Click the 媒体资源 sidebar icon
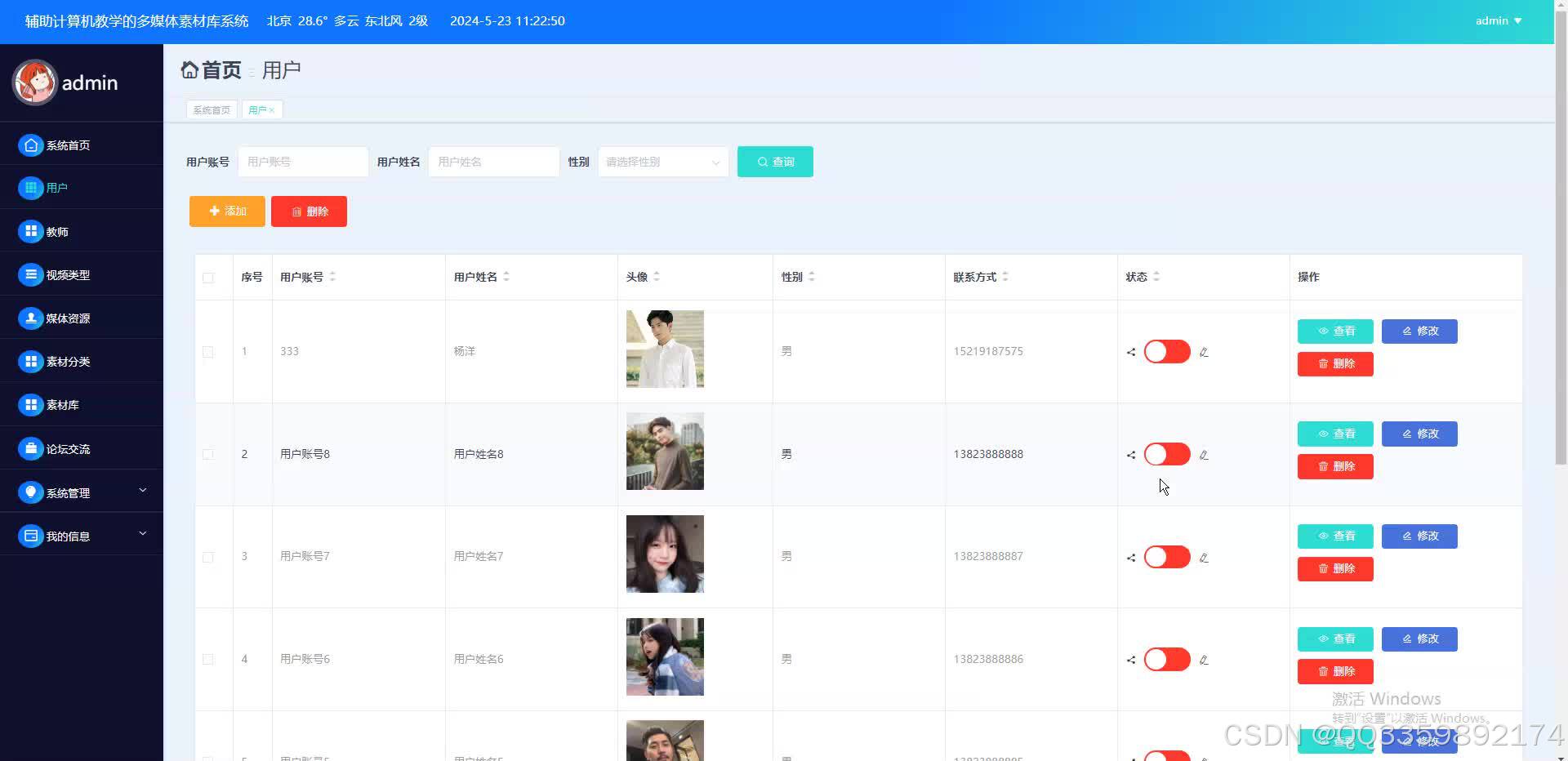The image size is (1568, 761). pos(30,318)
